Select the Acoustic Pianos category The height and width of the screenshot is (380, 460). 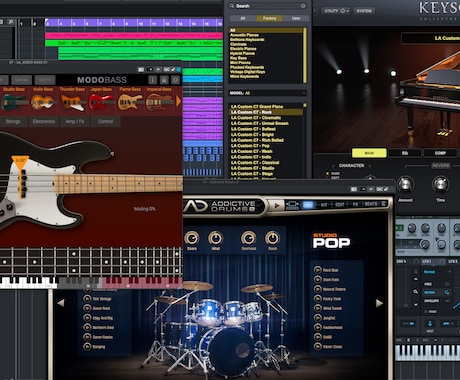pyautogui.click(x=244, y=35)
